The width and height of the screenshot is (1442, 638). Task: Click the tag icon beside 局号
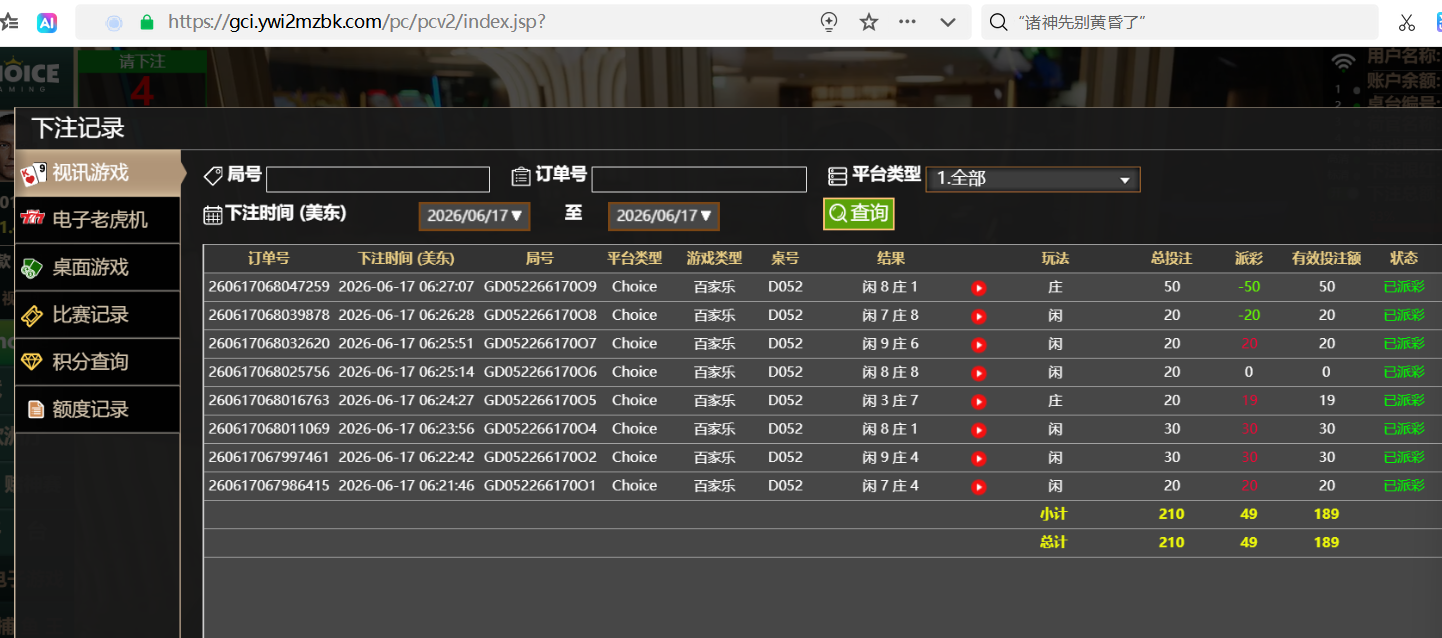(x=213, y=176)
